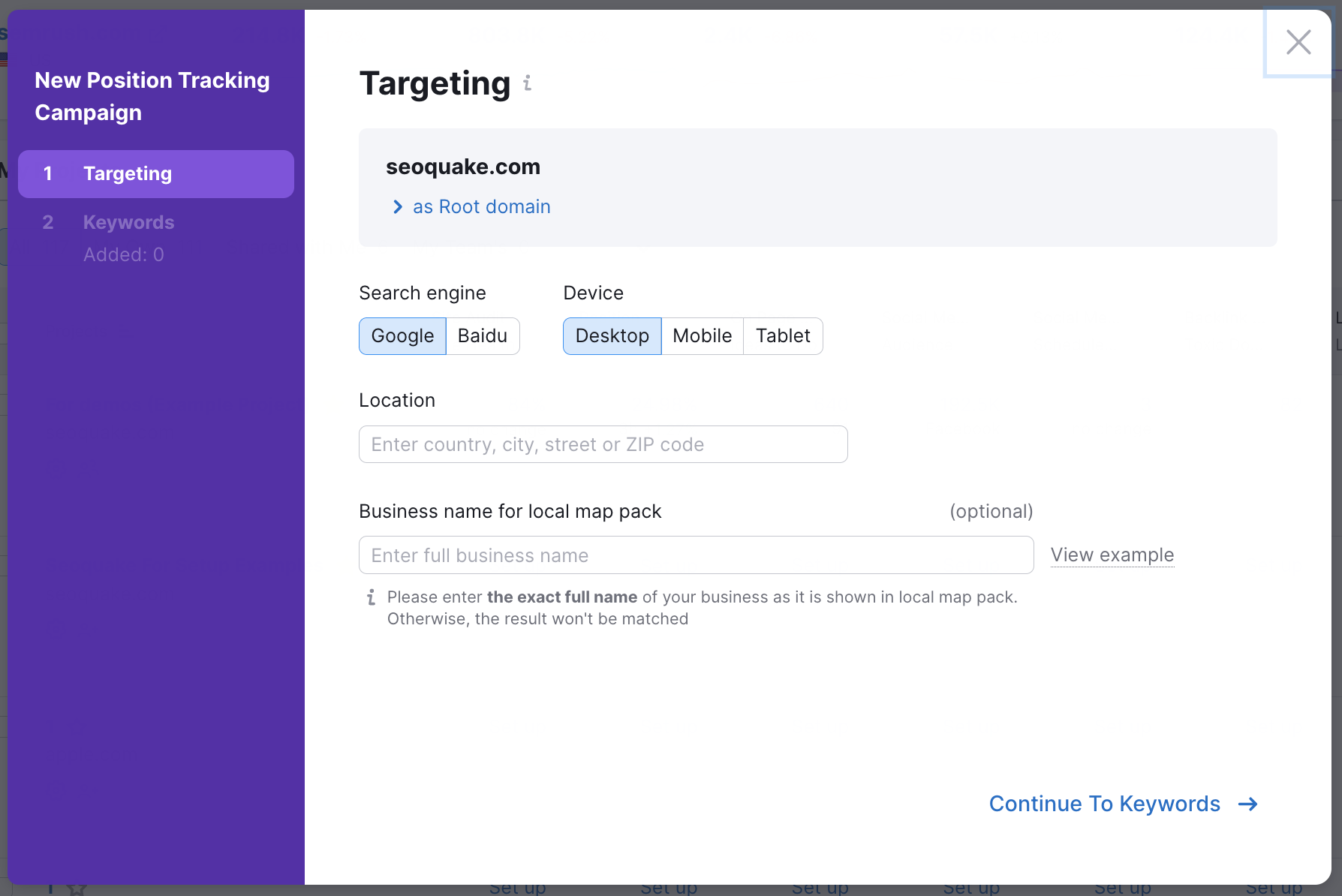1342x896 pixels.
Task: Click the 'Added: 0' text in sidebar
Action: [x=124, y=255]
